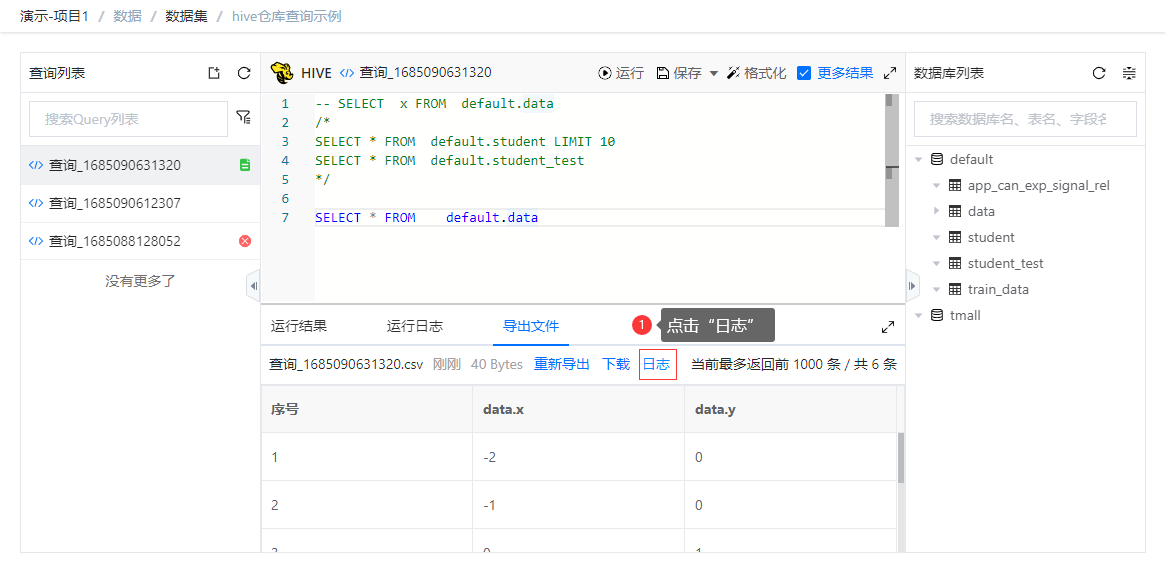The height and width of the screenshot is (571, 1166).
Task: Click 下载 download link
Action: [616, 364]
